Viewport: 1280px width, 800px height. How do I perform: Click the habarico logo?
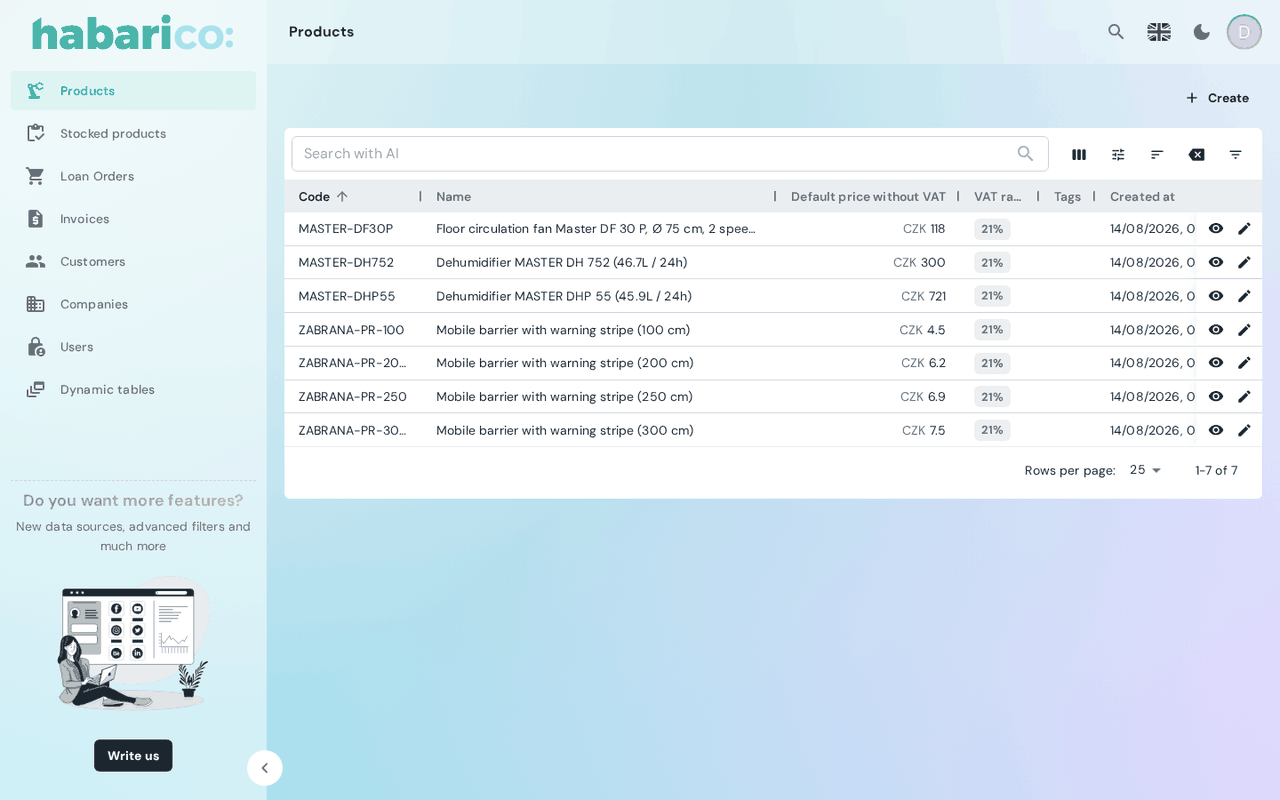(133, 33)
